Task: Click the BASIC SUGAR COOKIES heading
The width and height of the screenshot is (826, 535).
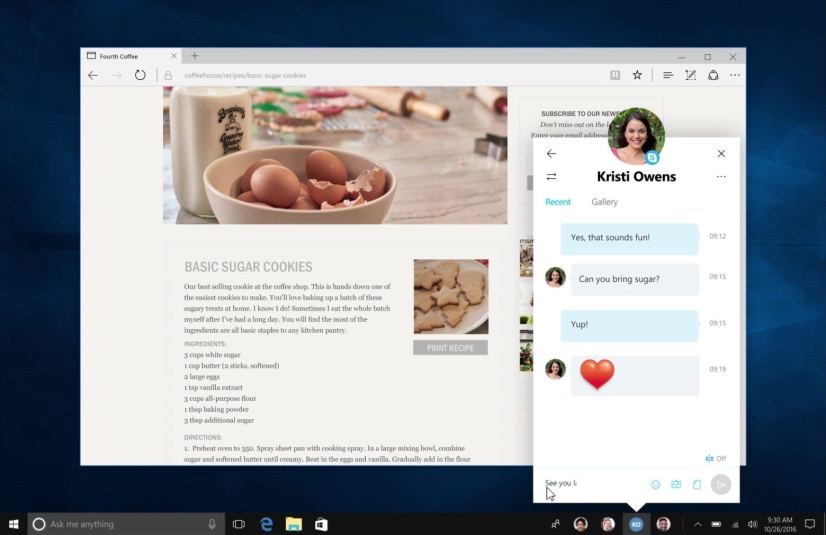Action: [x=248, y=267]
